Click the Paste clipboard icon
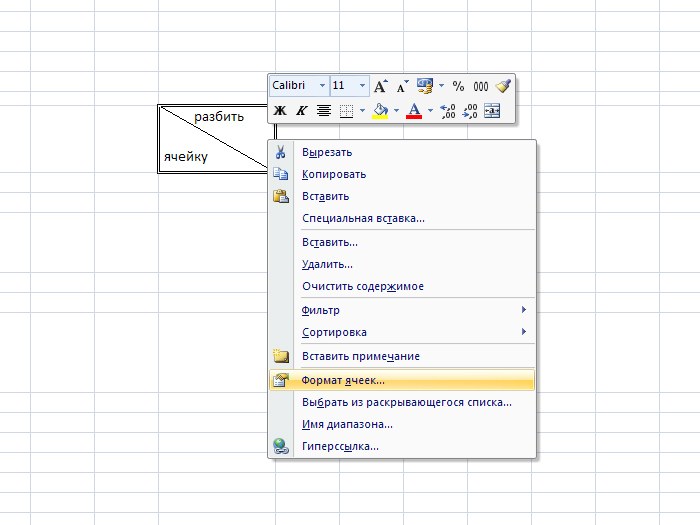This screenshot has width=700, height=525. (x=281, y=196)
